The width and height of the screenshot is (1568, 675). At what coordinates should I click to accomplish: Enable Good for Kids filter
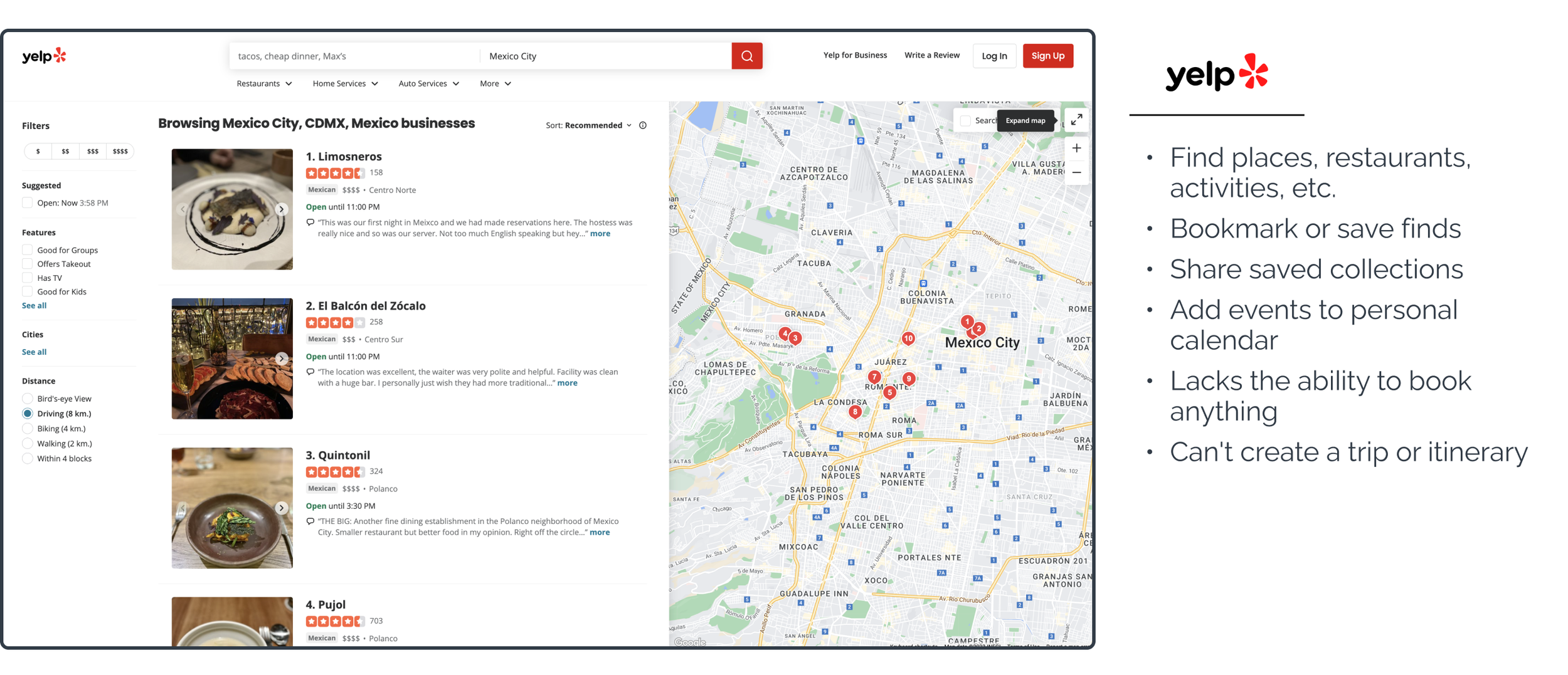27,291
